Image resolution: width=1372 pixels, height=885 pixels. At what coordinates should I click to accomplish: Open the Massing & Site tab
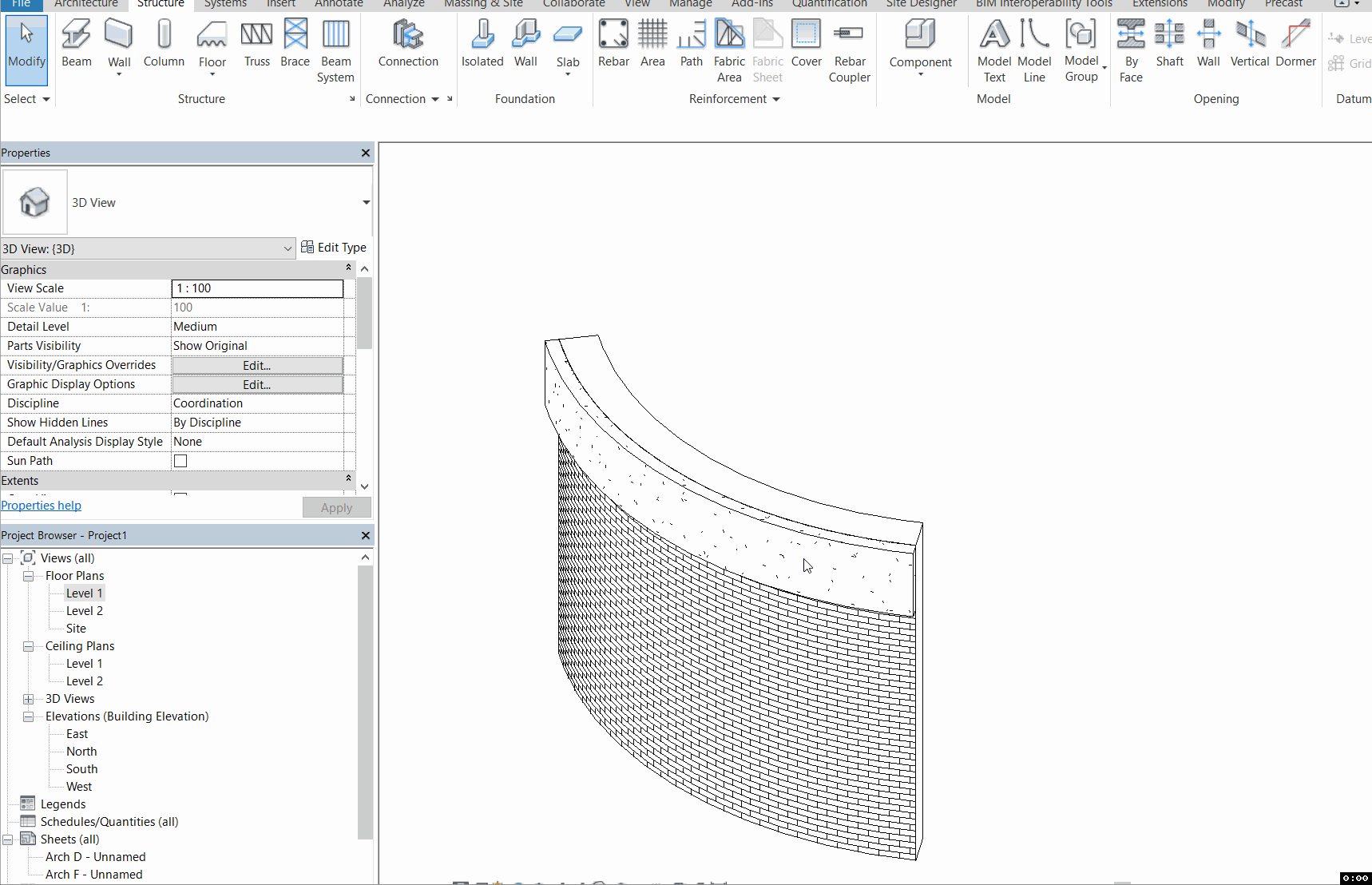point(483,4)
